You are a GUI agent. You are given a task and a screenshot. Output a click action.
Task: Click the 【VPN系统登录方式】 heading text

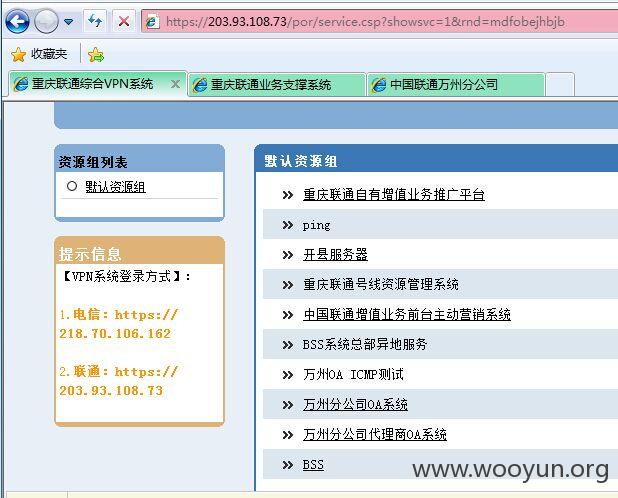(x=122, y=276)
